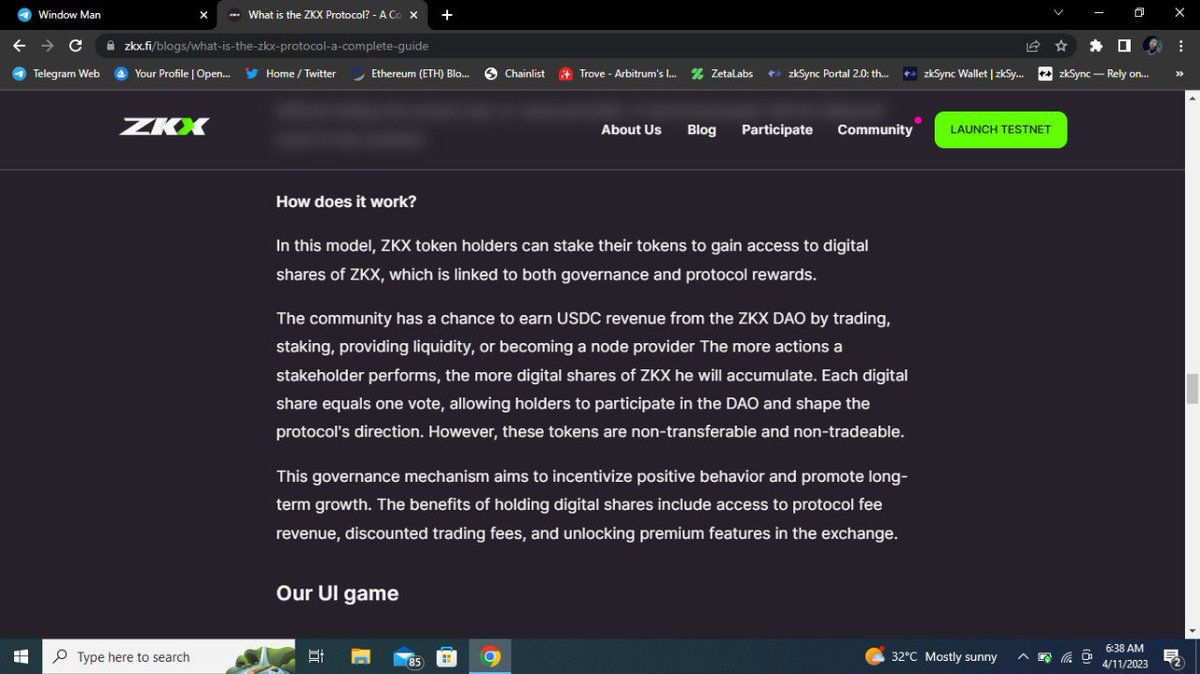Open a new browser tab
This screenshot has height=674, width=1200.
(446, 15)
